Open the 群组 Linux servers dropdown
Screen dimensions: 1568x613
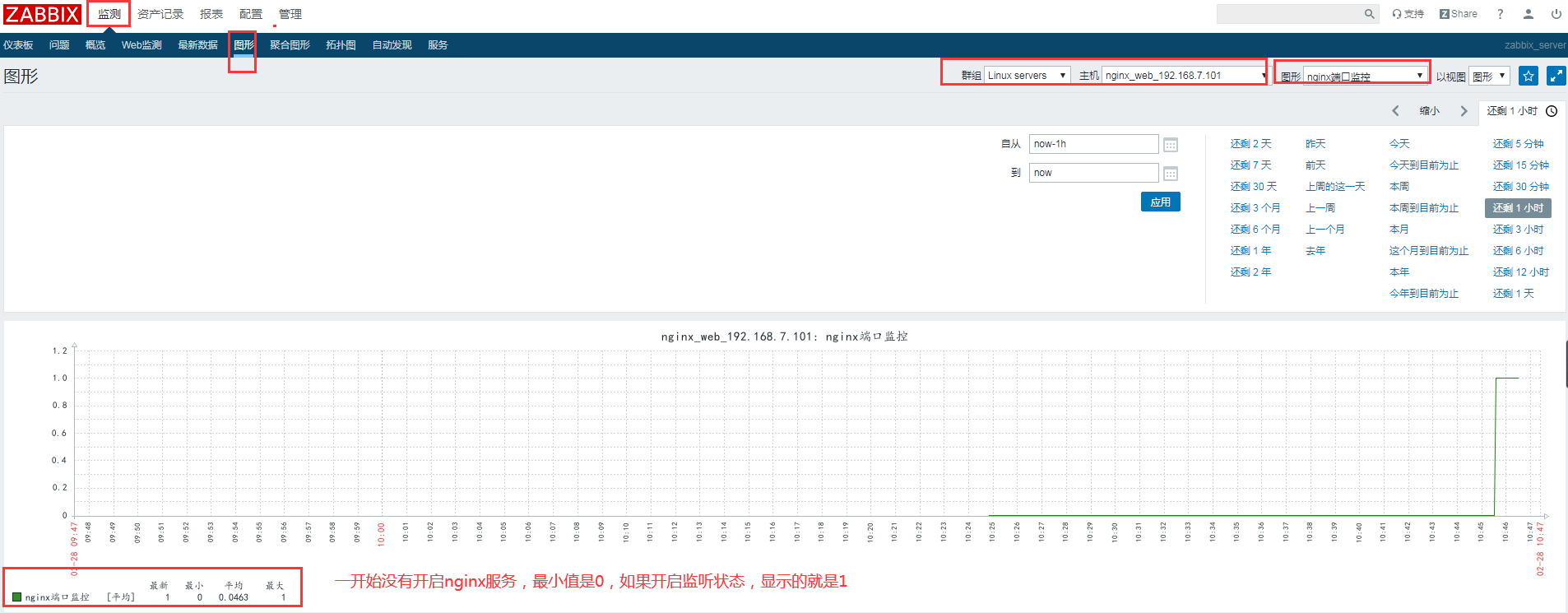click(1028, 75)
